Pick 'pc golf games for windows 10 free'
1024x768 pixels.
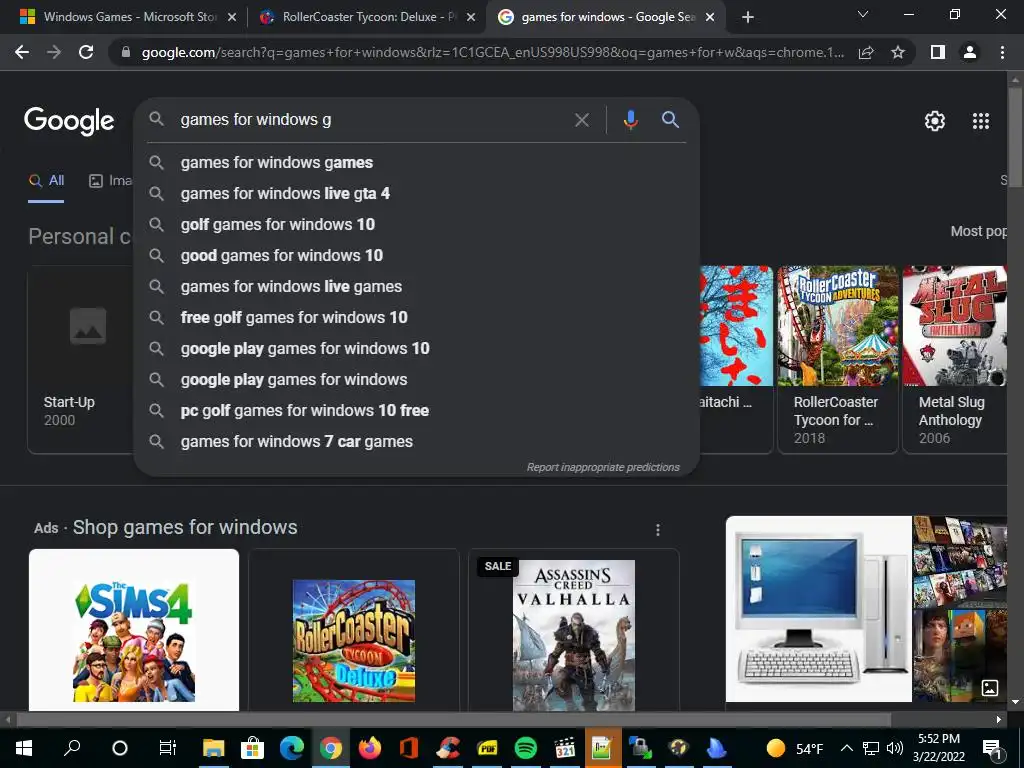[x=417, y=411]
